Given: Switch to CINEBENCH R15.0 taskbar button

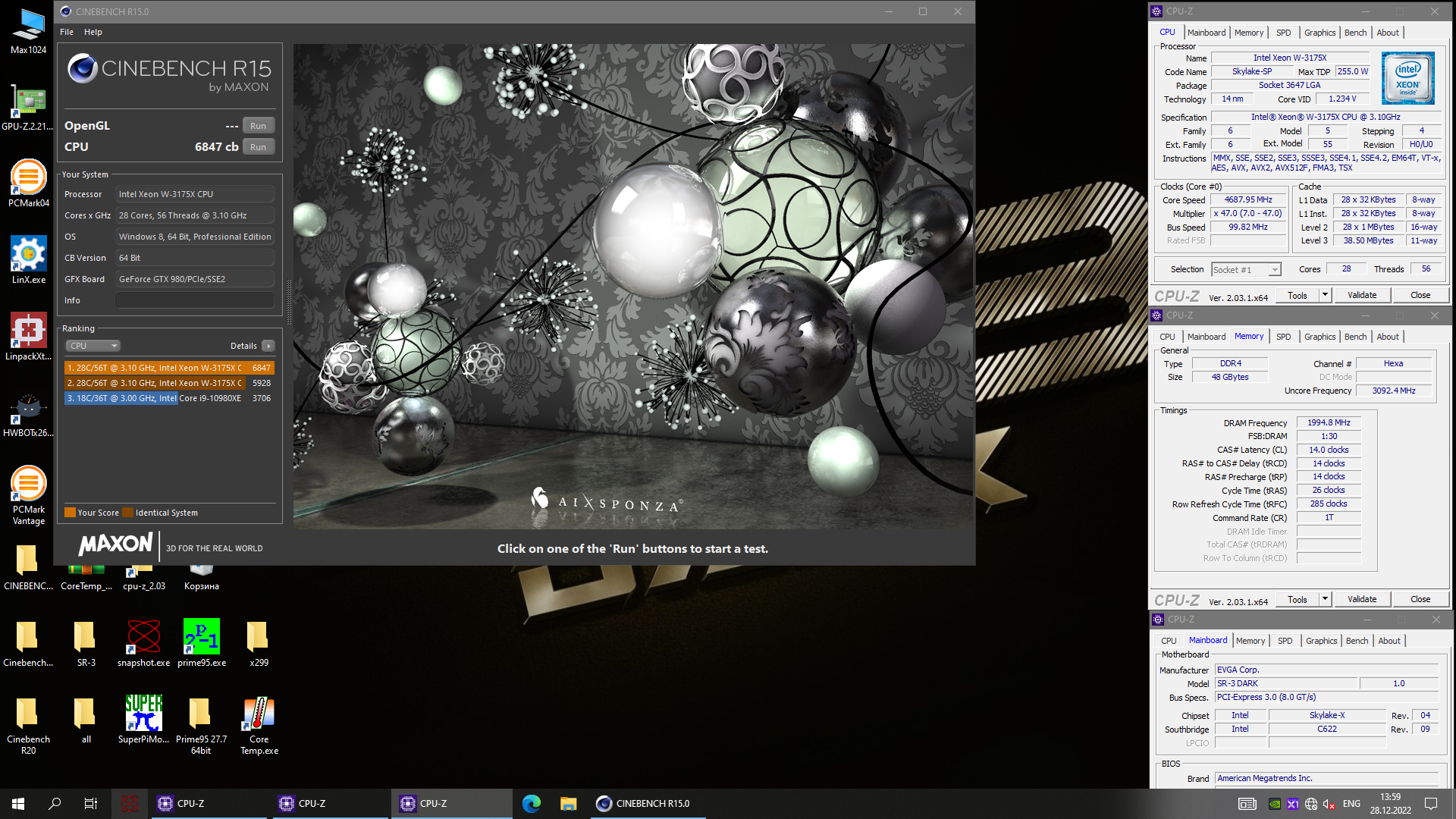Looking at the screenshot, I should tap(648, 804).
